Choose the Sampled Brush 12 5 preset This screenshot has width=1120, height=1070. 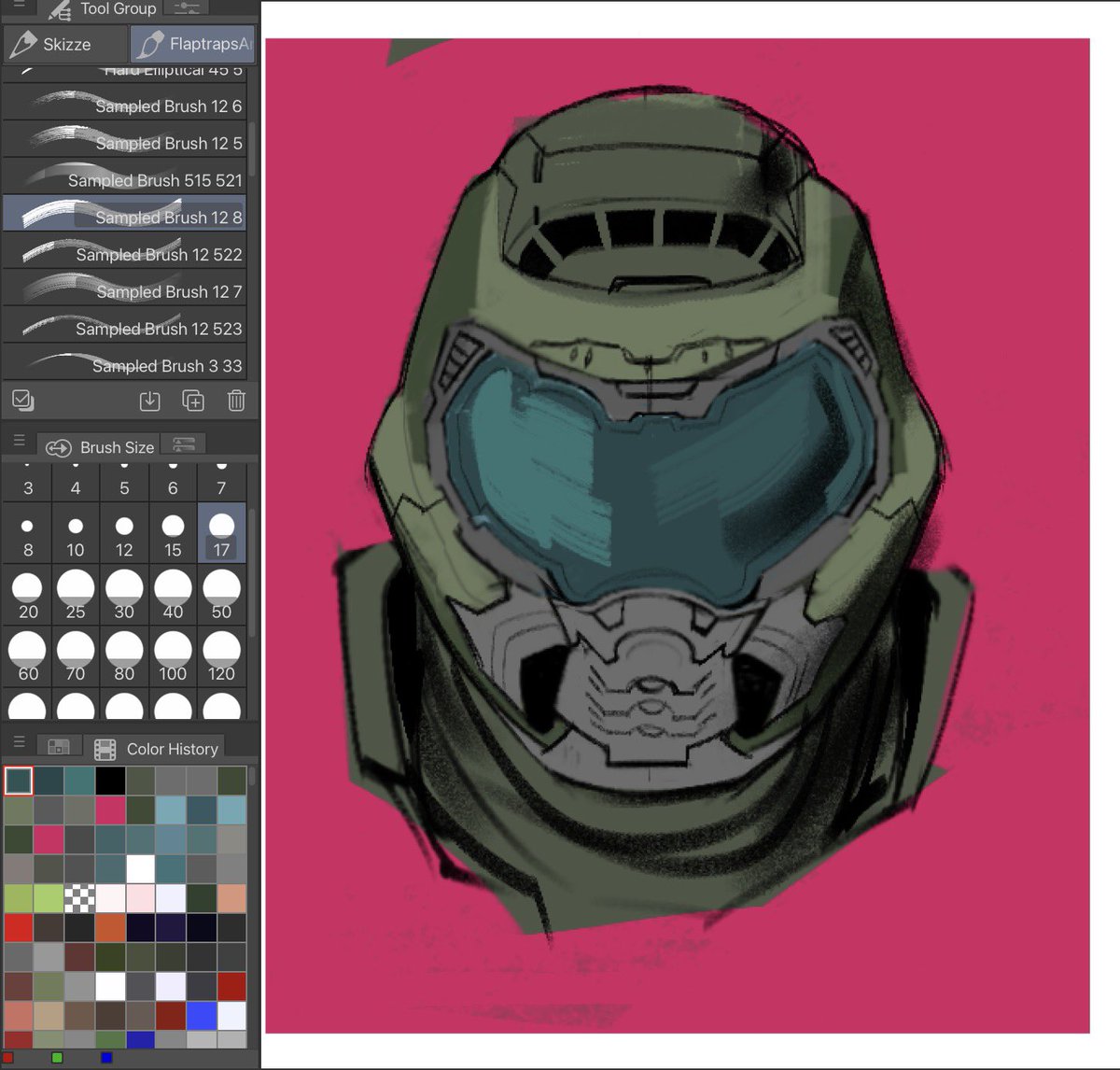click(124, 142)
